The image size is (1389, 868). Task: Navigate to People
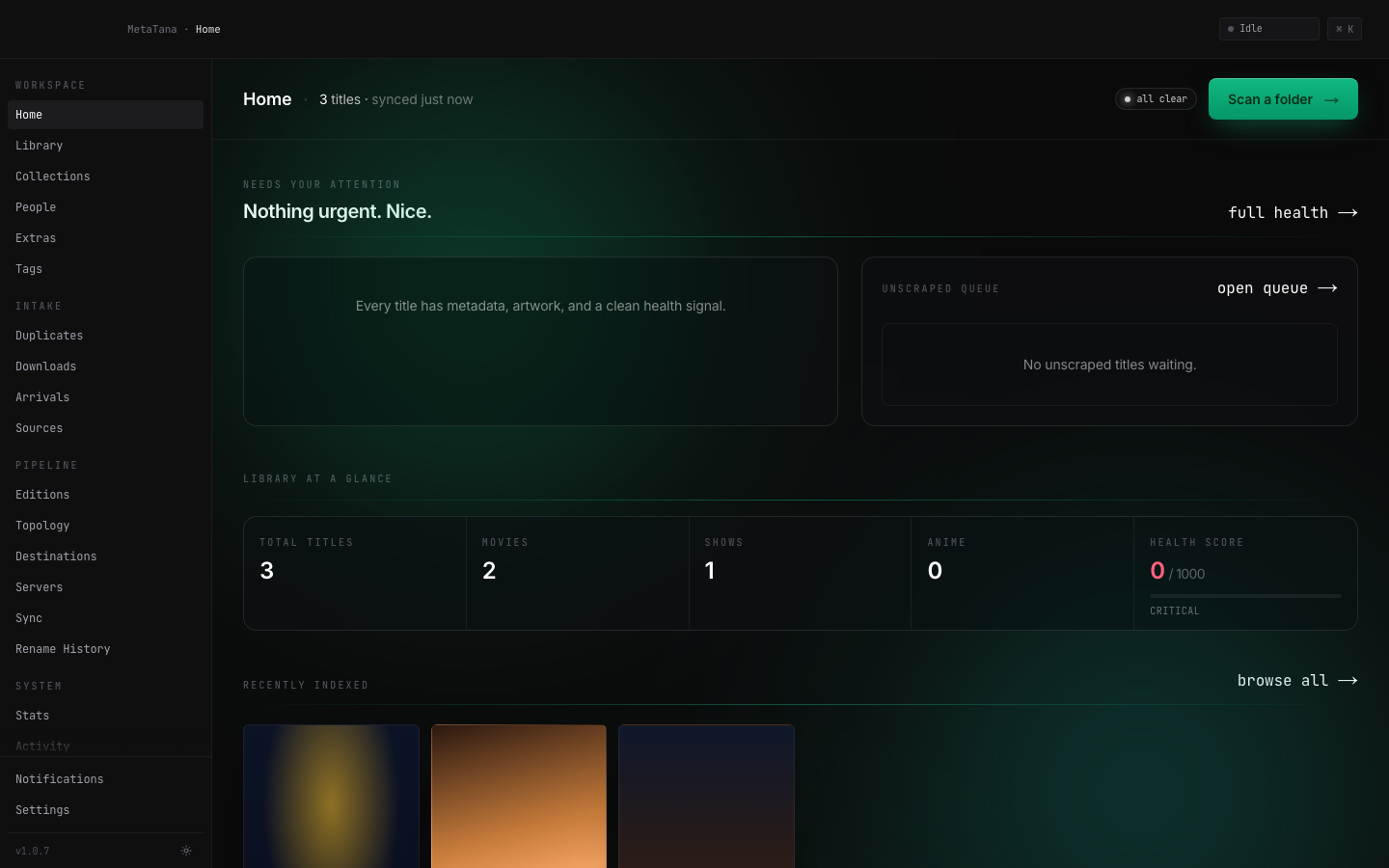tap(105, 207)
